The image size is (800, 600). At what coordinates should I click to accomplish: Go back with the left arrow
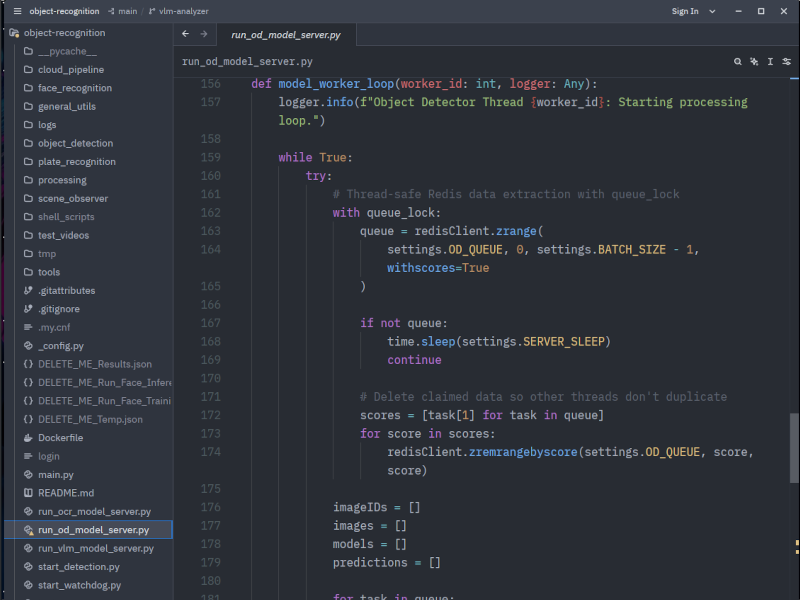tap(185, 34)
